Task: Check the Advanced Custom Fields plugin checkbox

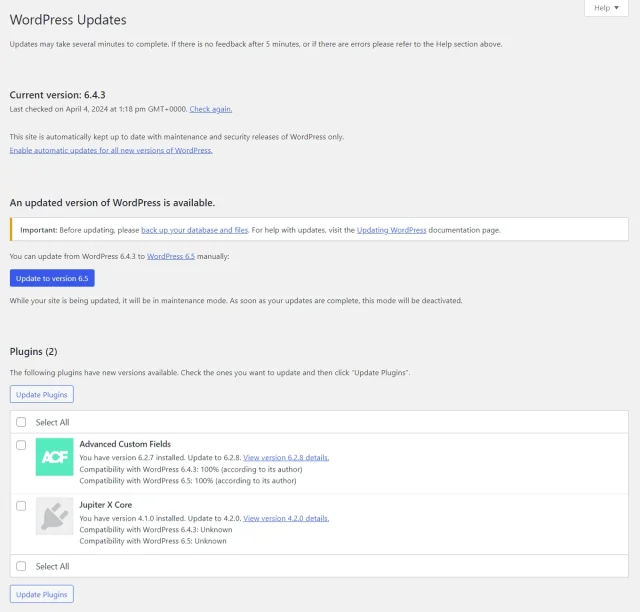Action: coord(21,445)
